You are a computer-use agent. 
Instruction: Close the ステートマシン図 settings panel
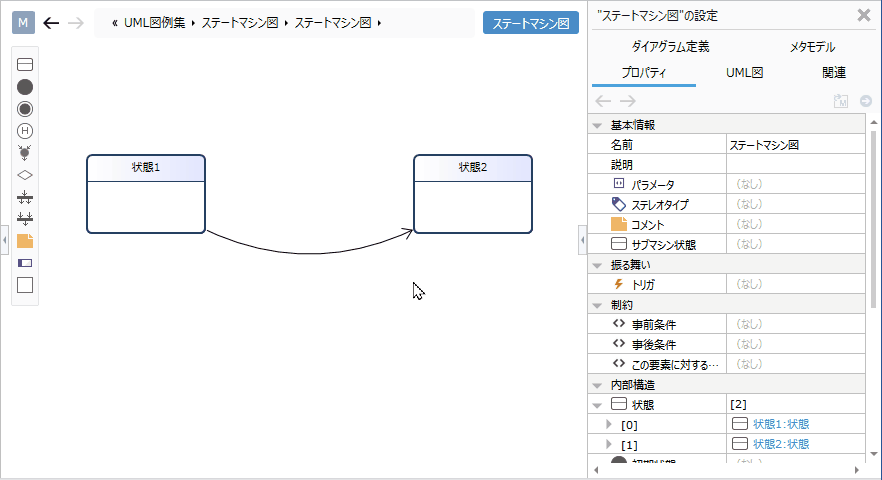coord(864,15)
